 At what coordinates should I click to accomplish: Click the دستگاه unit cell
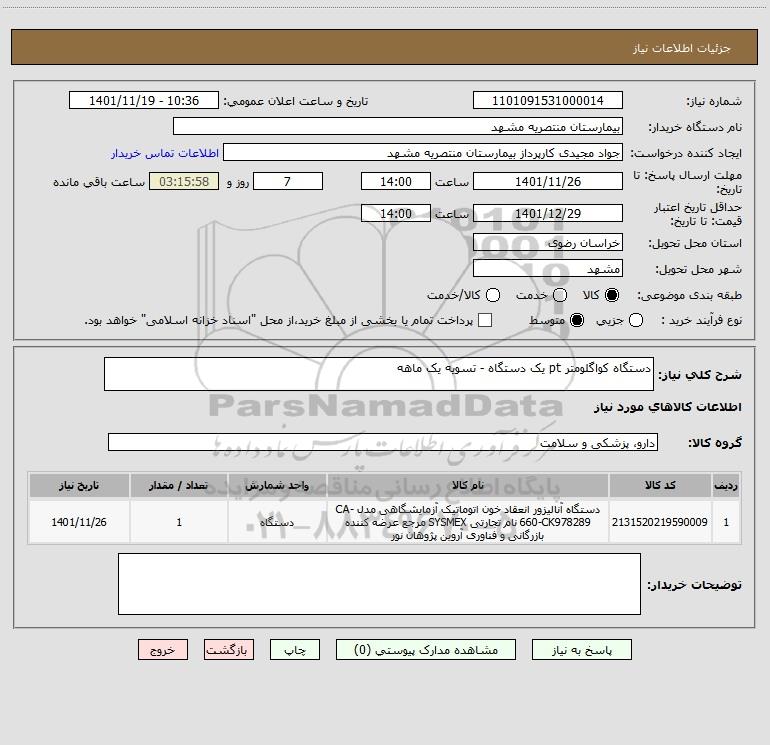tap(277, 522)
